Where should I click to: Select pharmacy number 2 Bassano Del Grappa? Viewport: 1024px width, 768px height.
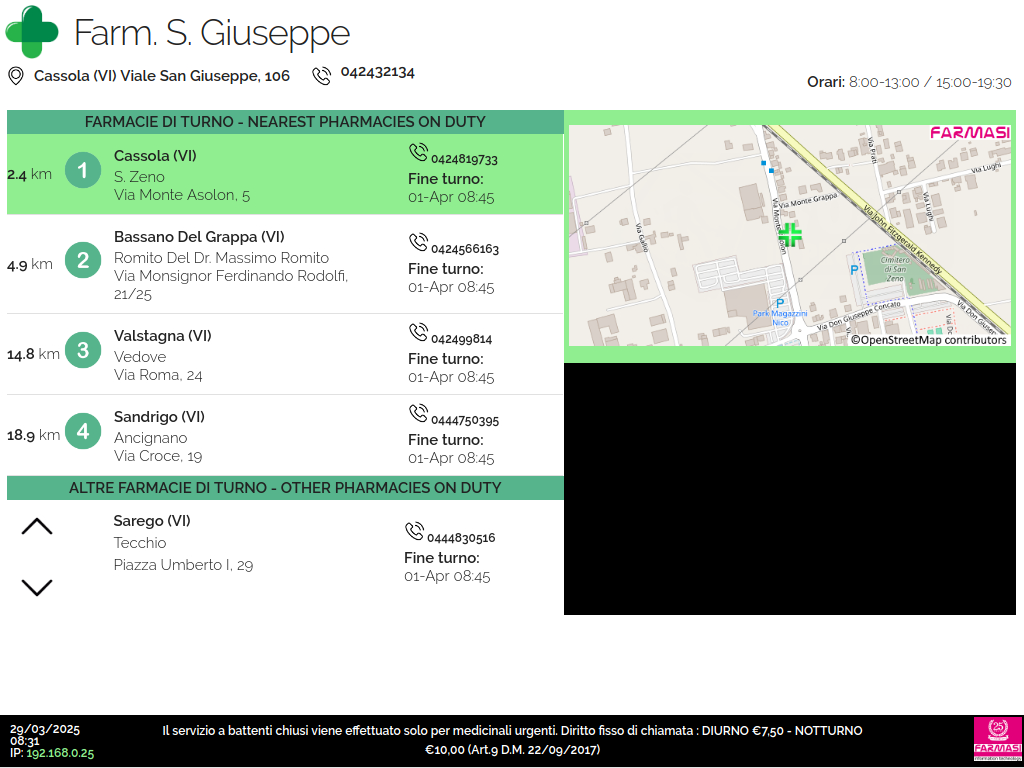[83, 261]
